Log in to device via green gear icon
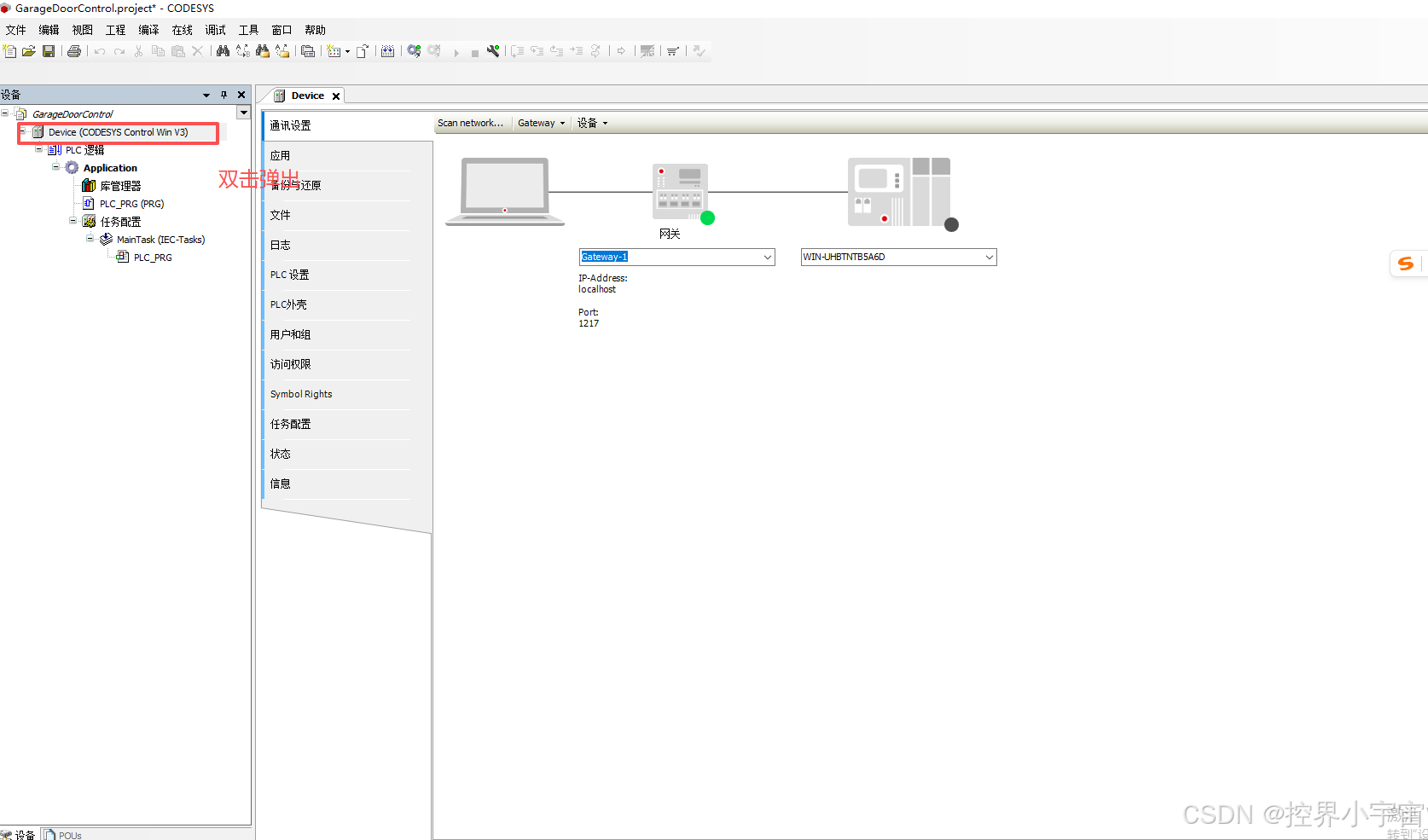The height and width of the screenshot is (840, 1428). click(x=414, y=51)
